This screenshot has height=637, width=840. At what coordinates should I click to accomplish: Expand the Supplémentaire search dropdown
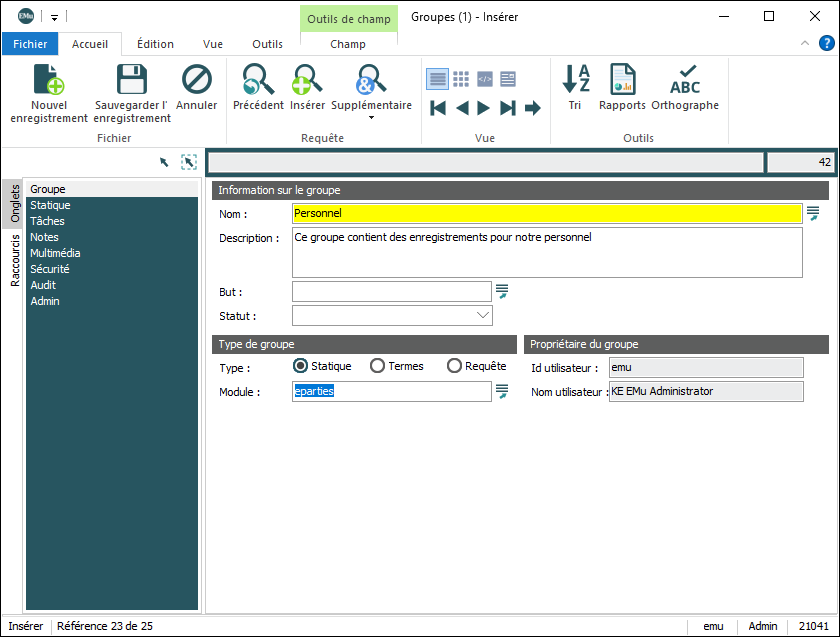tap(371, 118)
